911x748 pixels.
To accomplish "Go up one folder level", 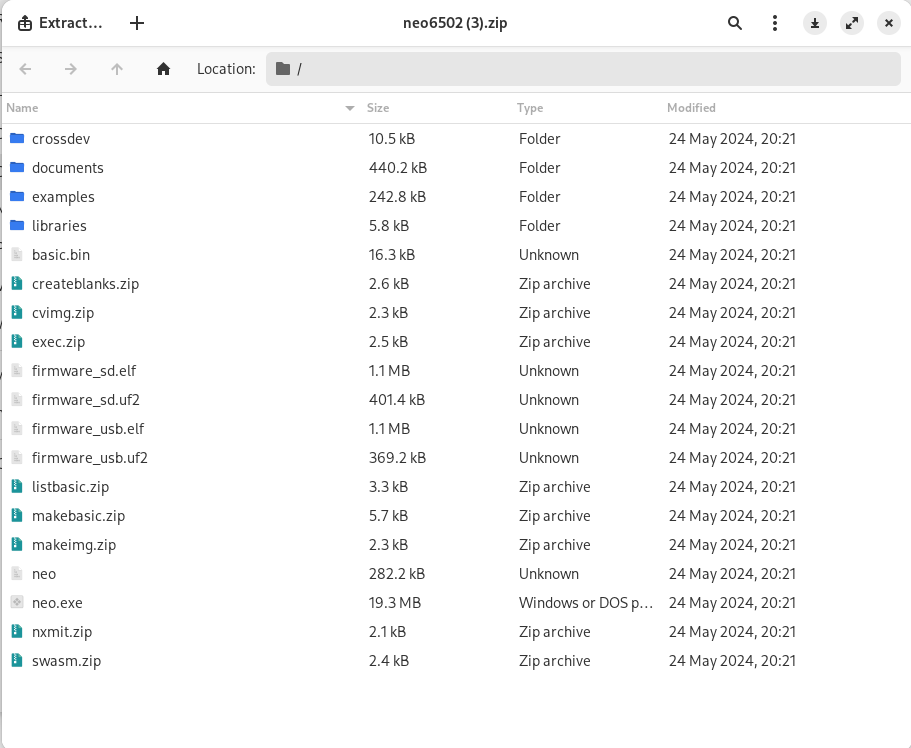I will [117, 69].
